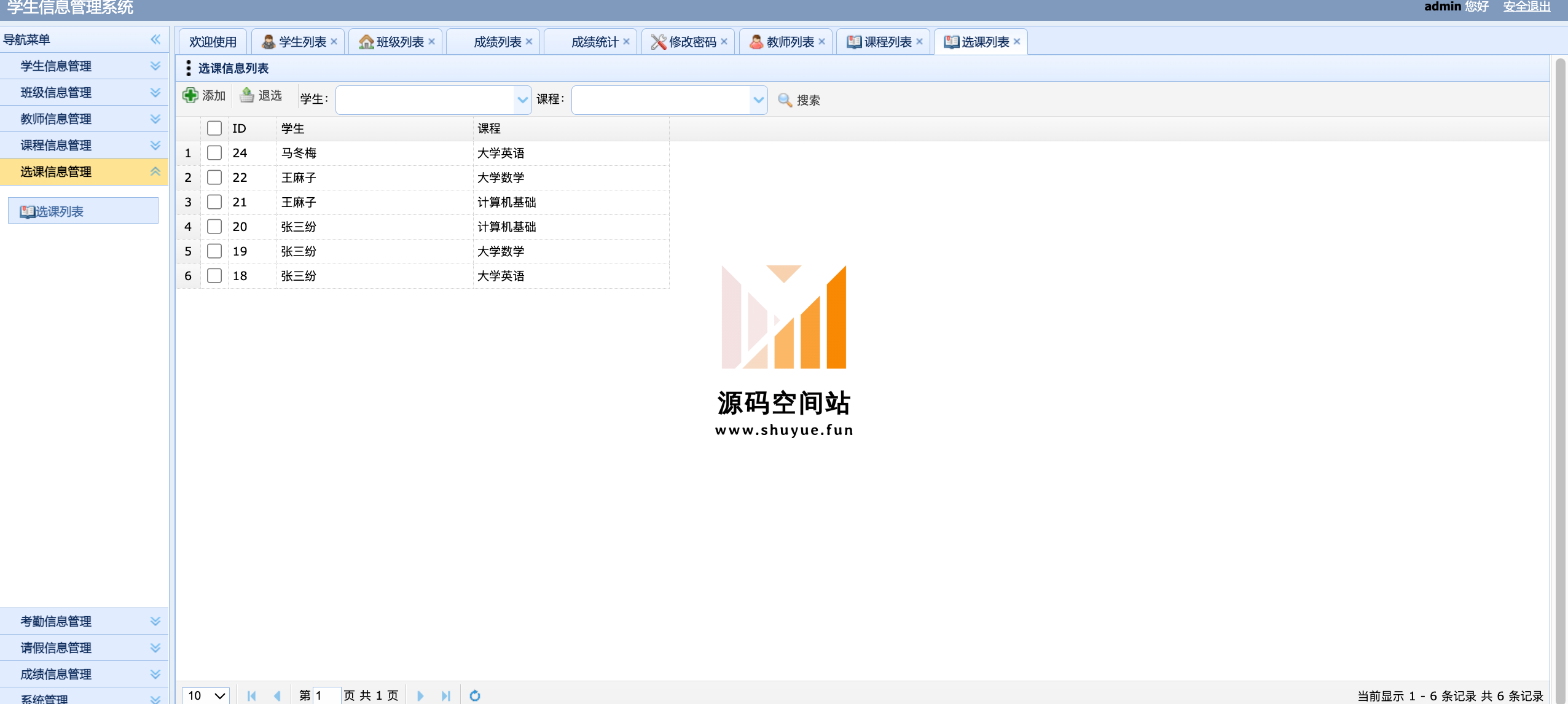The image size is (1568, 704).
Task: Collapse navigation menu with double-arrow icon
Action: coord(155,39)
